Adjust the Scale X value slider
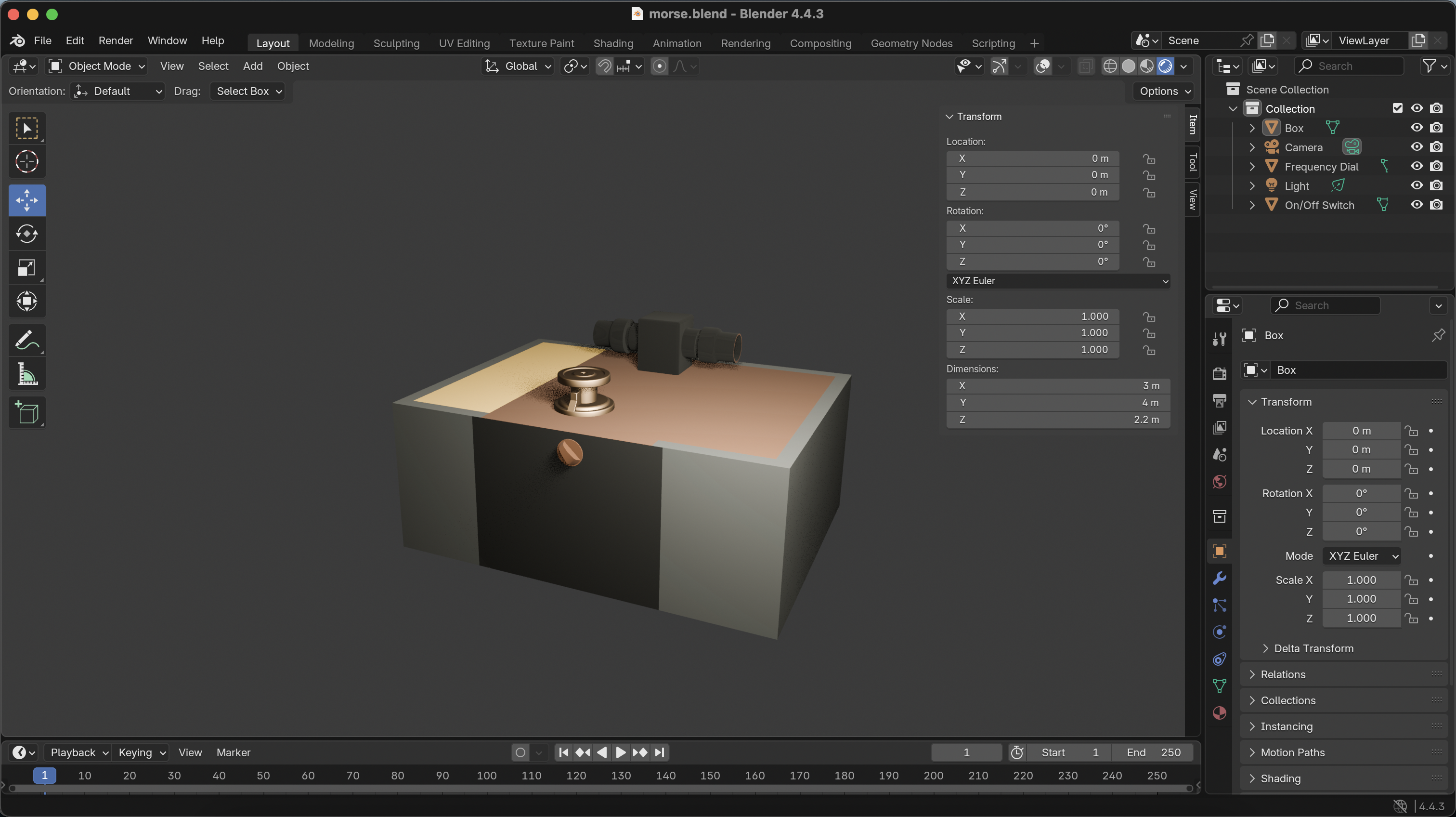The height and width of the screenshot is (817, 1456). pyautogui.click(x=1361, y=580)
